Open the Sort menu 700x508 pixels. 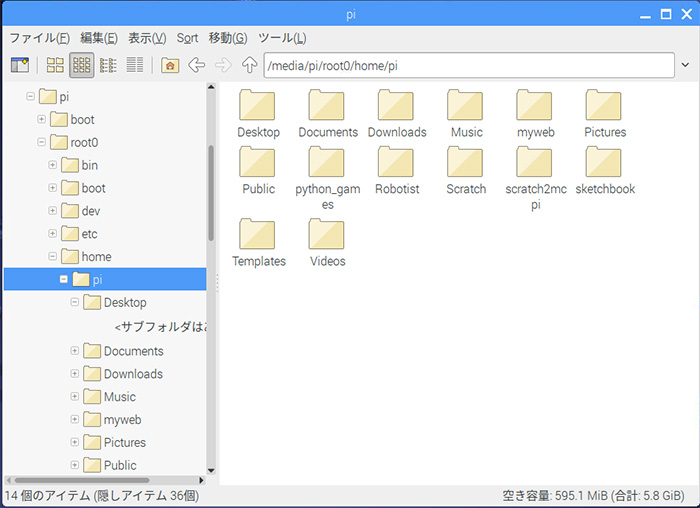[x=187, y=38]
